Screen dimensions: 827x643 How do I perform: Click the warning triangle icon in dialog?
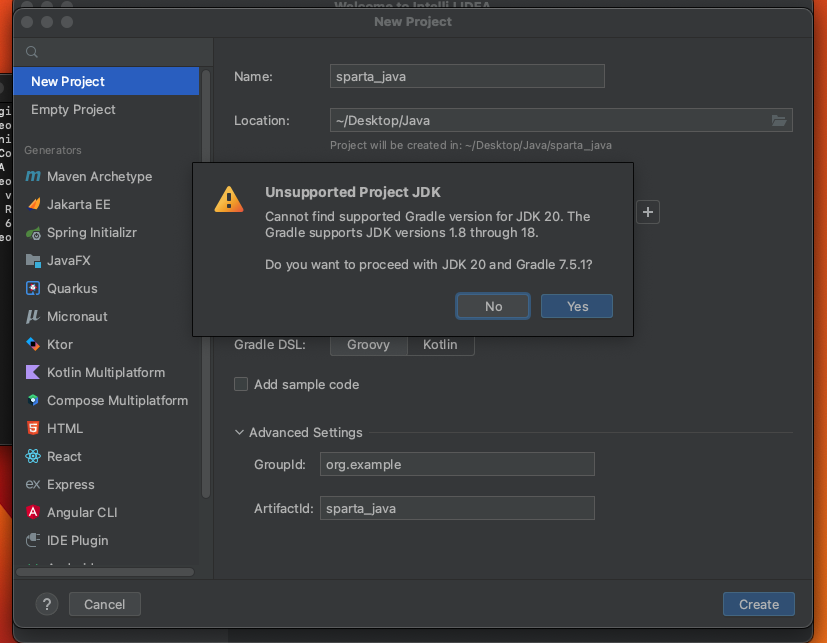click(x=229, y=199)
